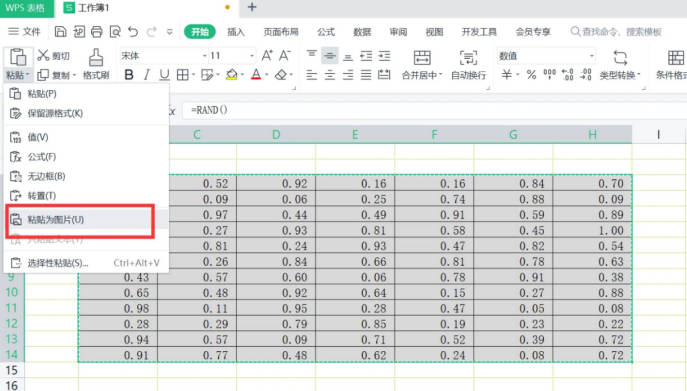Image resolution: width=687 pixels, height=391 pixels.
Task: Toggle Bold formatting
Action: pyautogui.click(x=129, y=75)
